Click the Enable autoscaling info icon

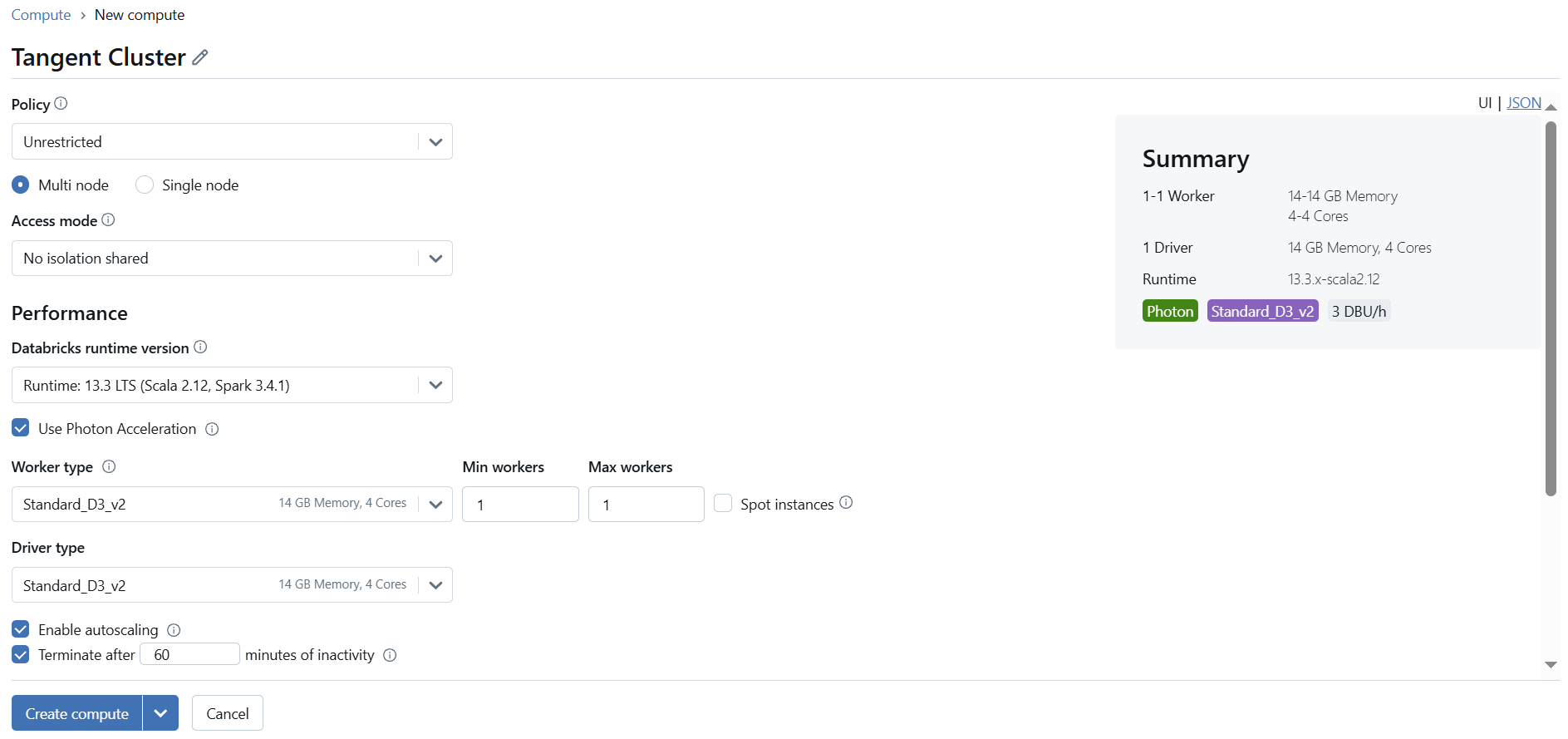174,630
